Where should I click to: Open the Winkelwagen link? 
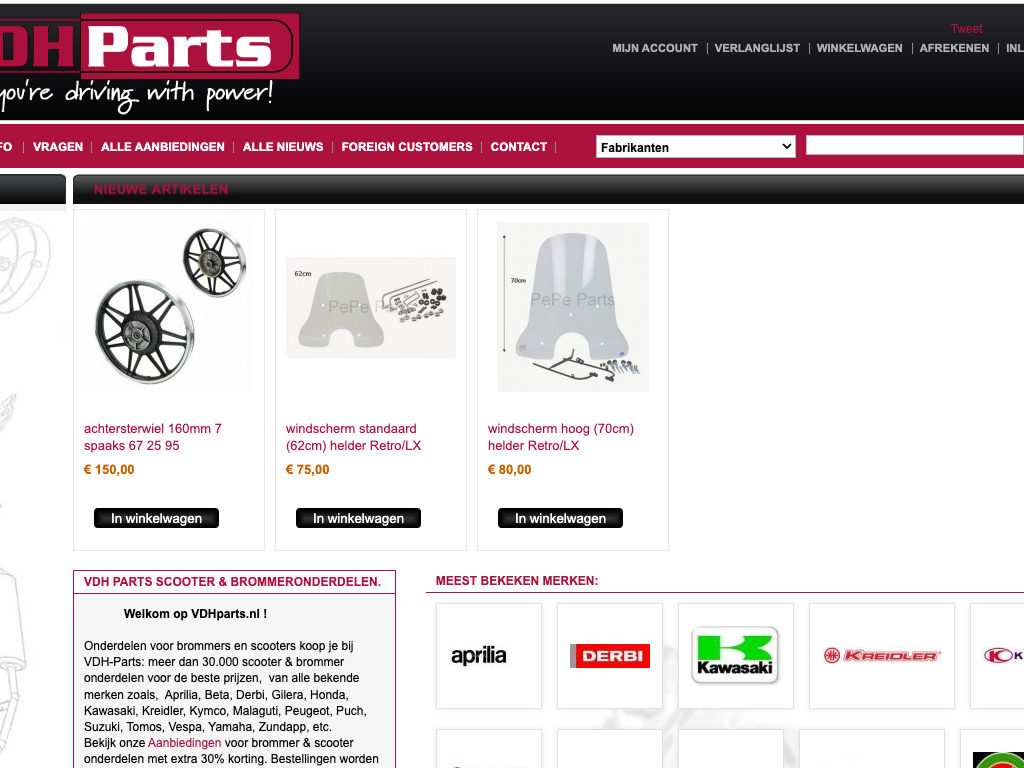coord(859,48)
